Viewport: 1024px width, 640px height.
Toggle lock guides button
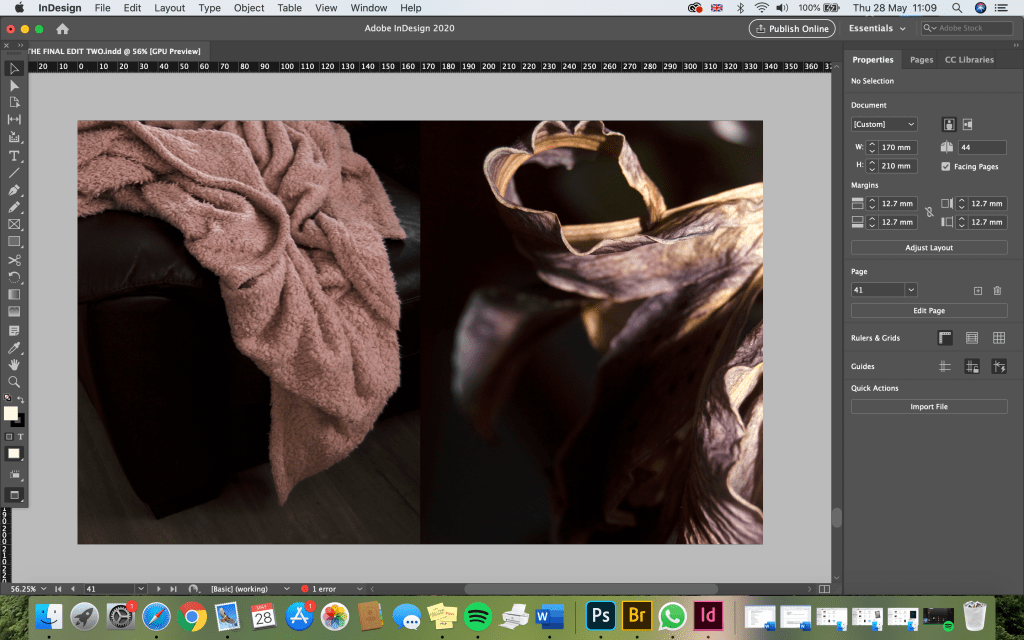point(971,367)
